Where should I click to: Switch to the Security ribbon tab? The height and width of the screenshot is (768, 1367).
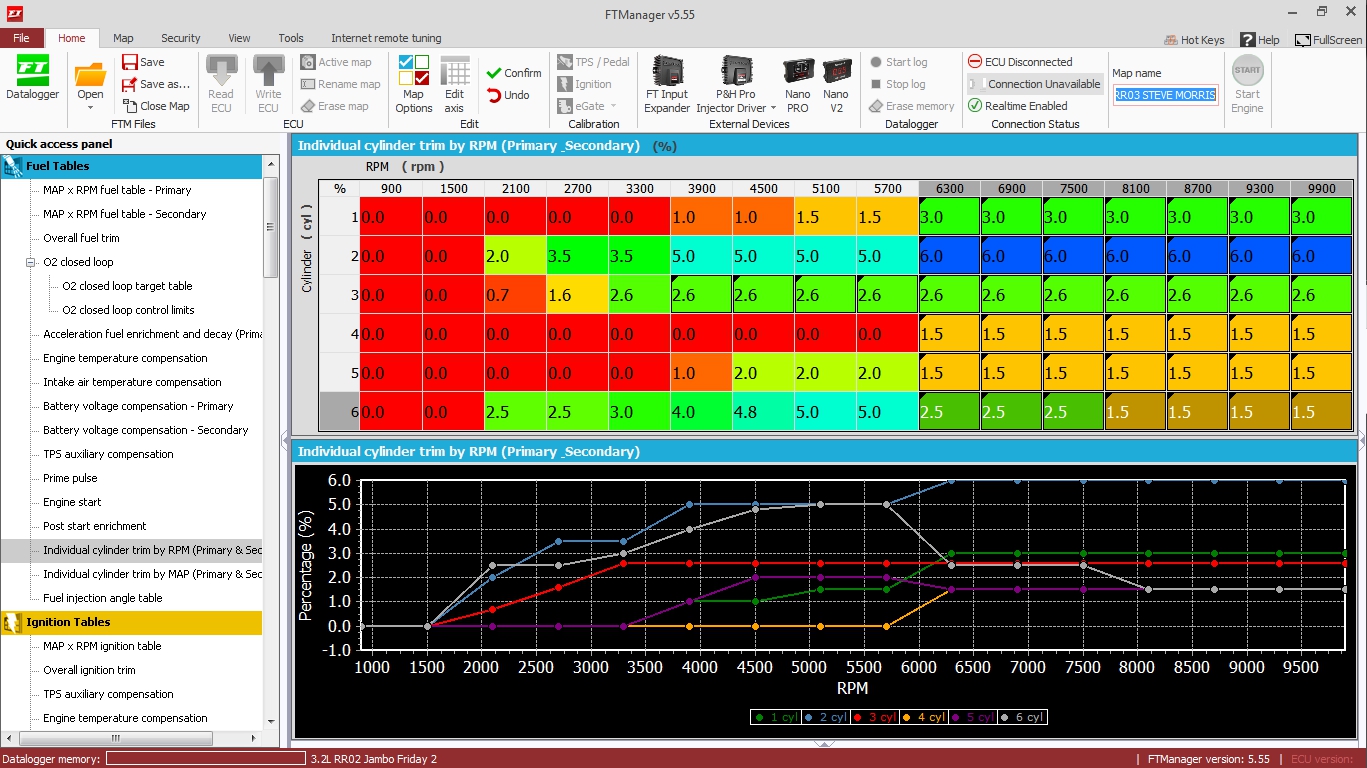[x=180, y=38]
